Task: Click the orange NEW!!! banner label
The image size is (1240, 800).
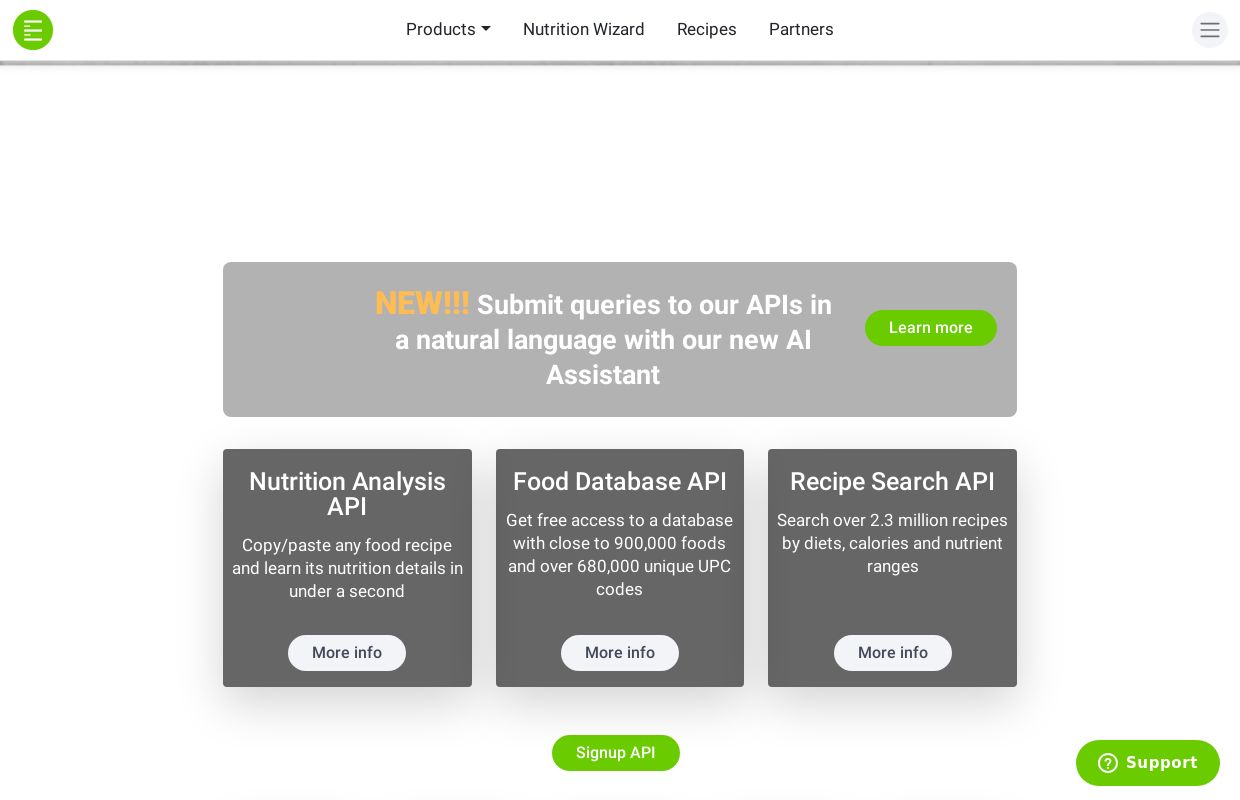Action: point(422,304)
